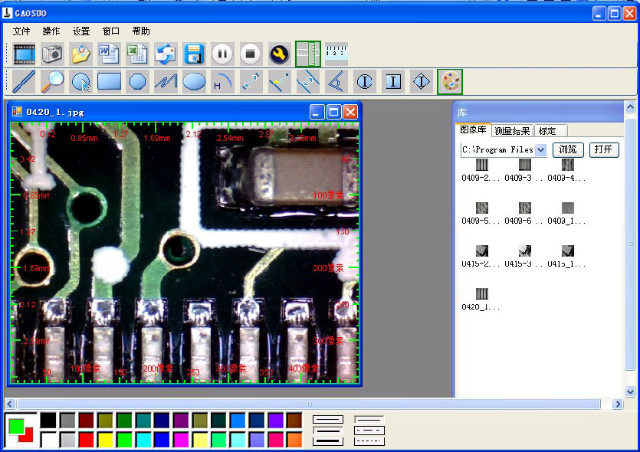
Task: Select the ellipse measurement tool
Action: tap(194, 82)
